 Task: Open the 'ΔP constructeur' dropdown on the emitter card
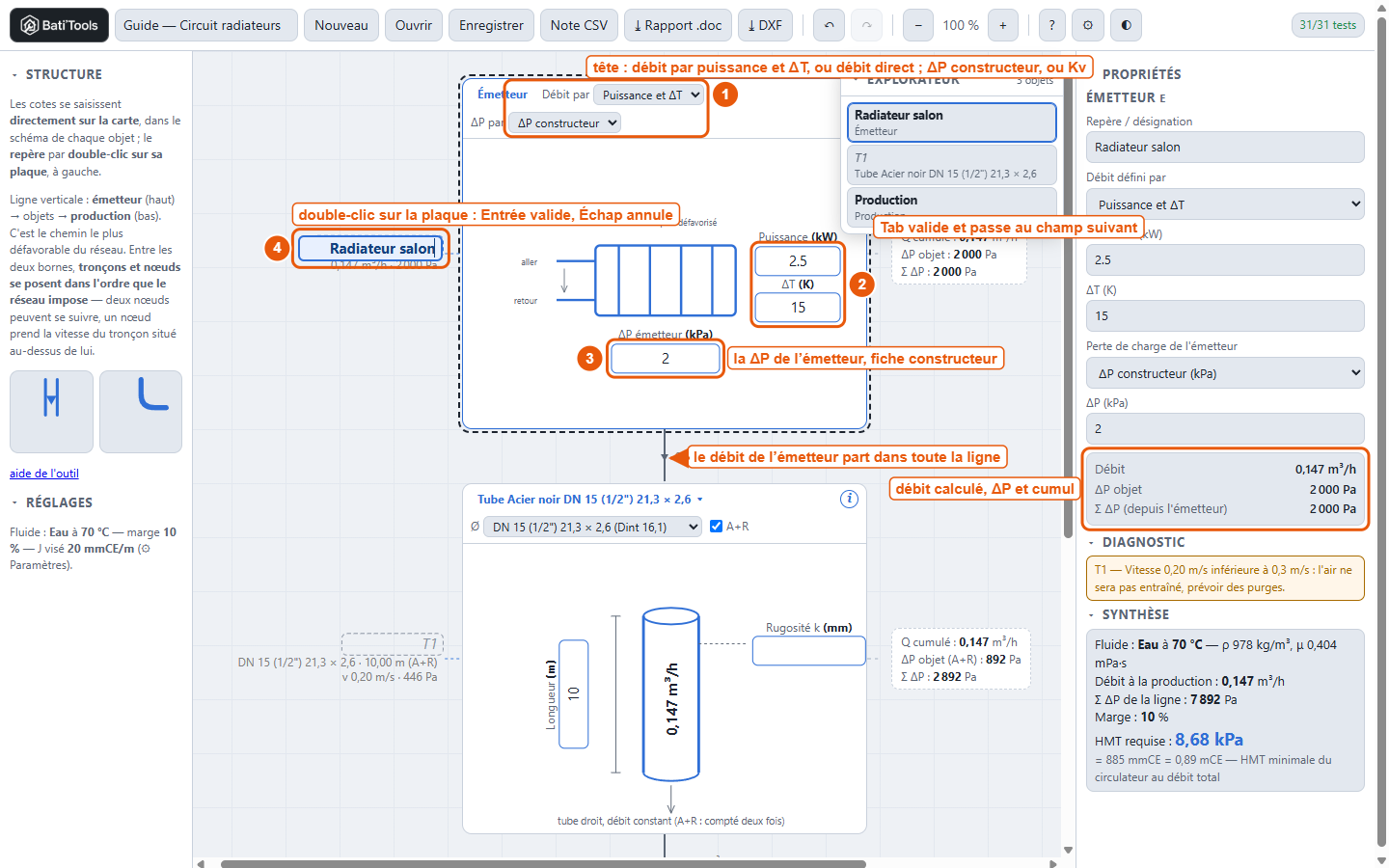point(564,122)
